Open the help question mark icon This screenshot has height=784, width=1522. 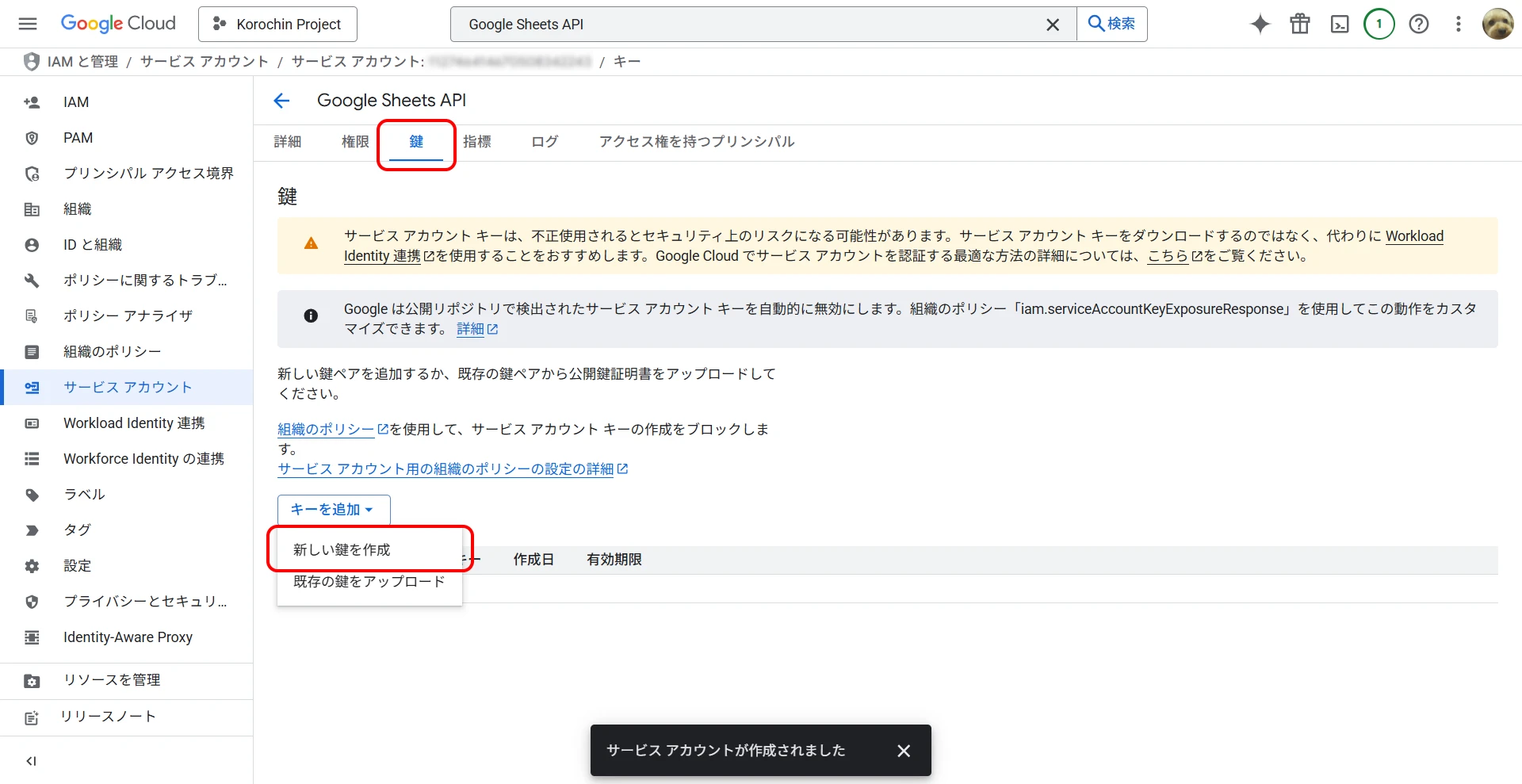(1419, 24)
